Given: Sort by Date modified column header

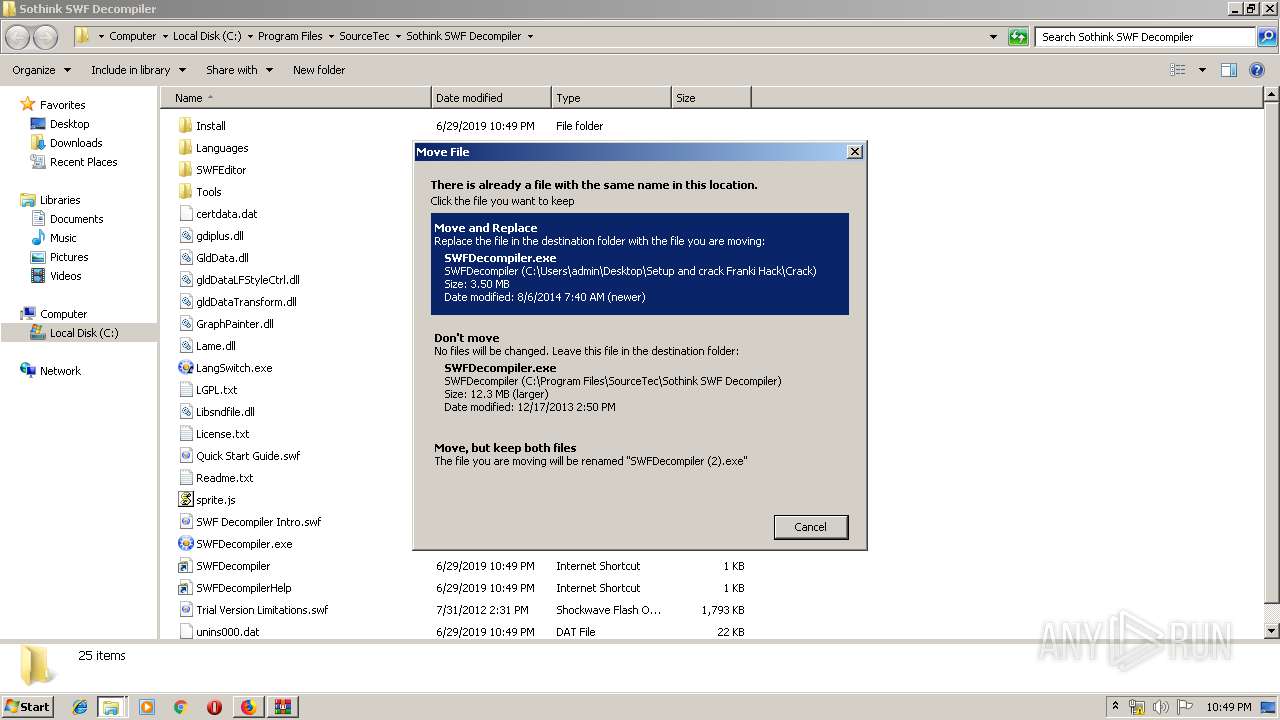Looking at the screenshot, I should pyautogui.click(x=491, y=98).
